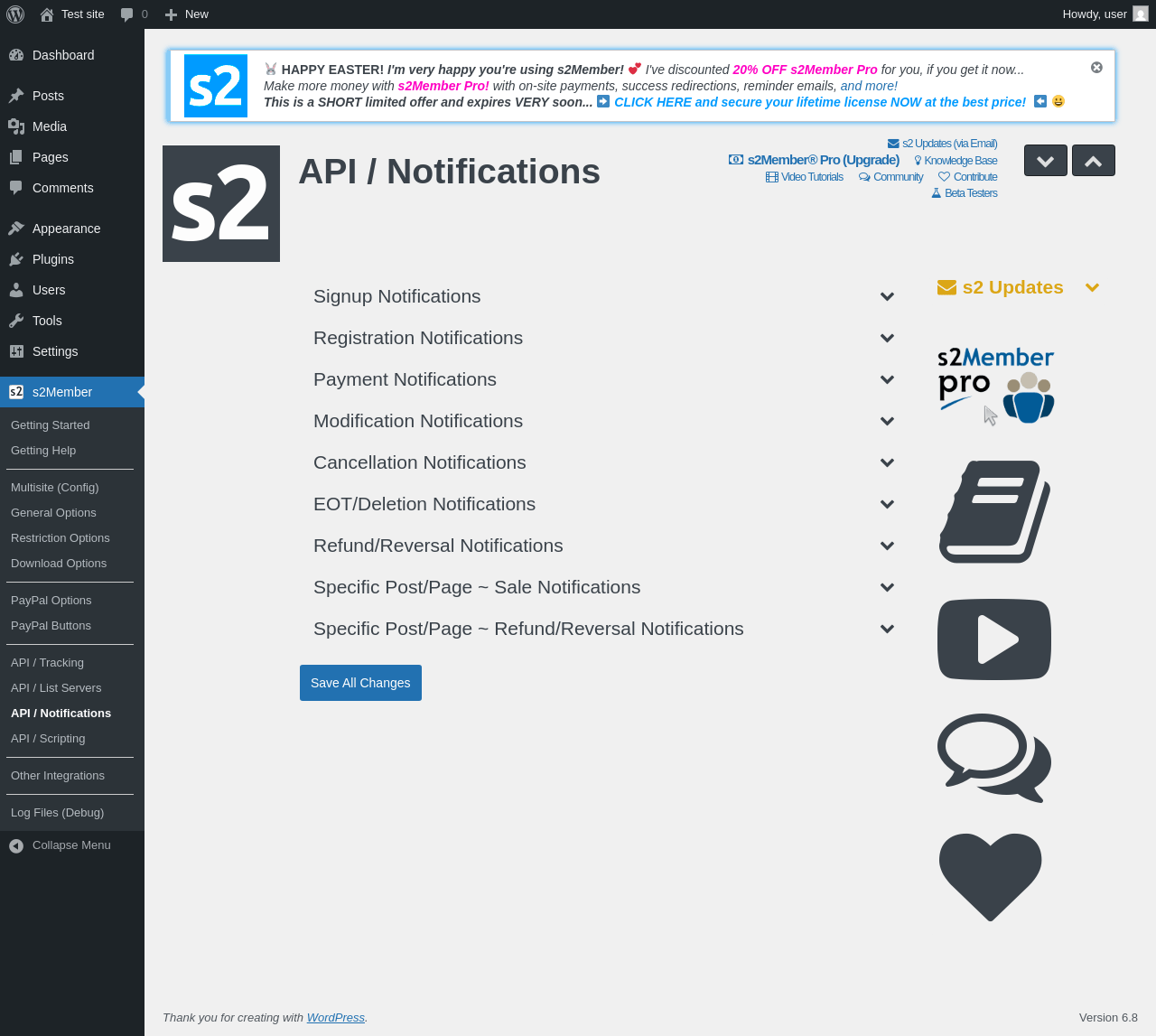Open s2Member Pro (Upgrade) link
The image size is (1156, 1036).
[815, 160]
